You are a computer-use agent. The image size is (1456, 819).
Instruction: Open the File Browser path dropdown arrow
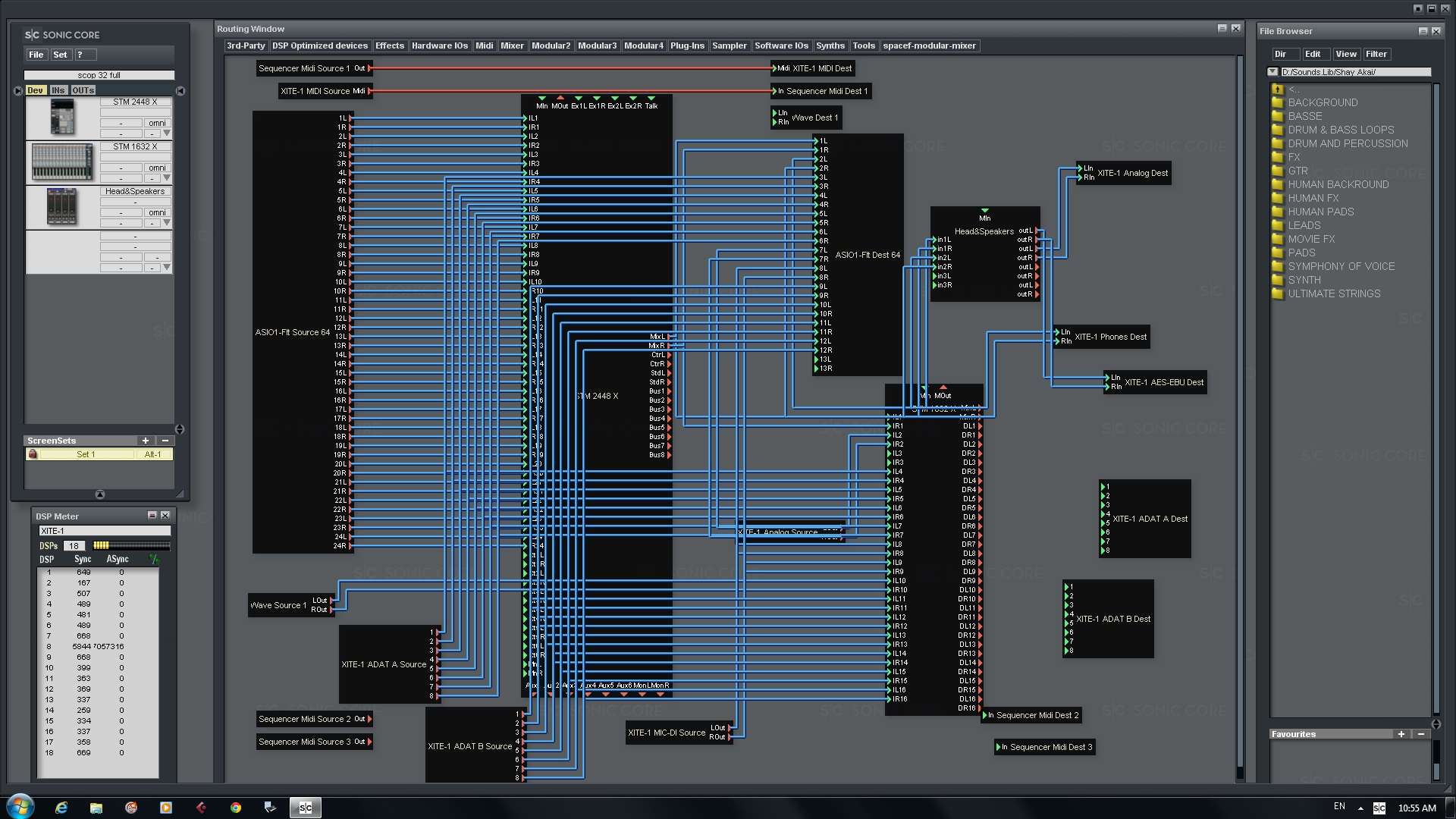[x=1272, y=72]
